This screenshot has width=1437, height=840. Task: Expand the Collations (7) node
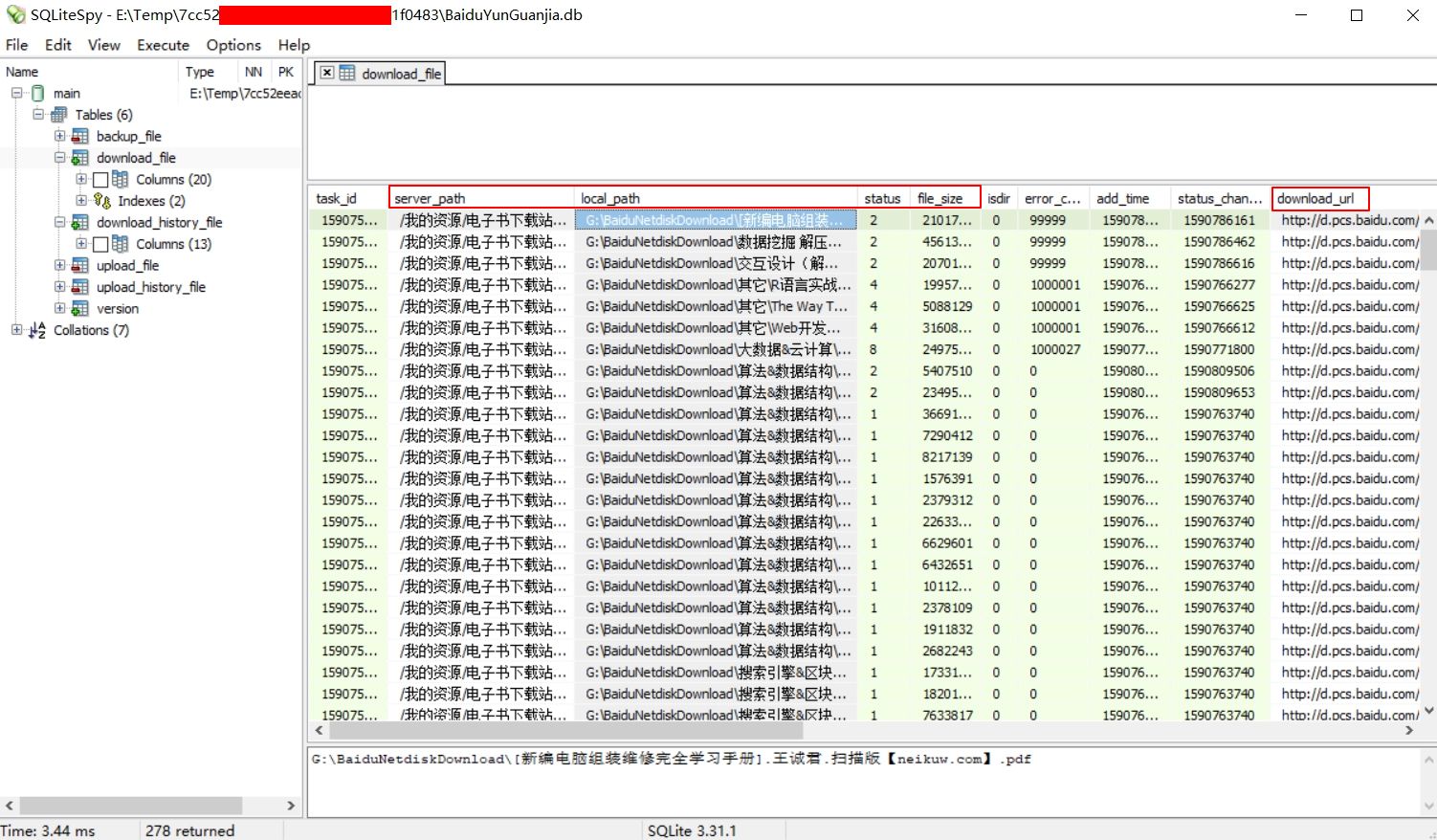[17, 330]
